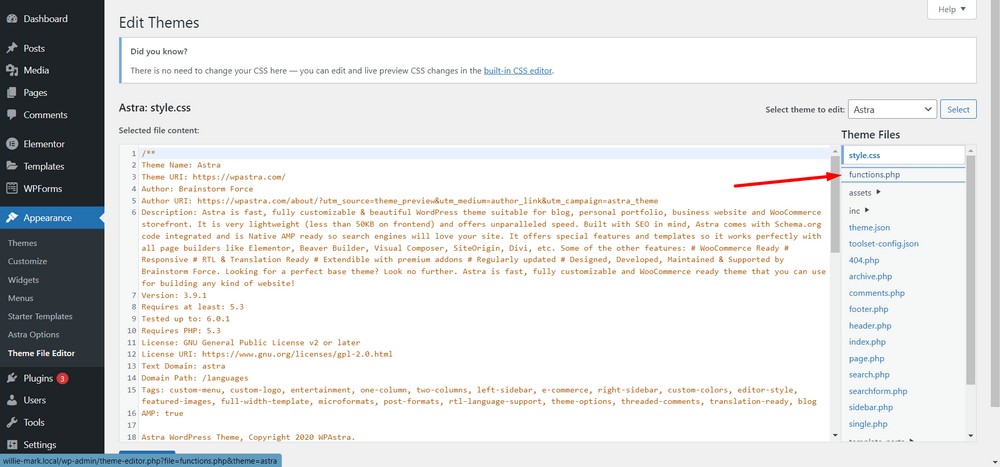This screenshot has height=467, width=1000.
Task: Click the Media library icon
Action: point(11,71)
